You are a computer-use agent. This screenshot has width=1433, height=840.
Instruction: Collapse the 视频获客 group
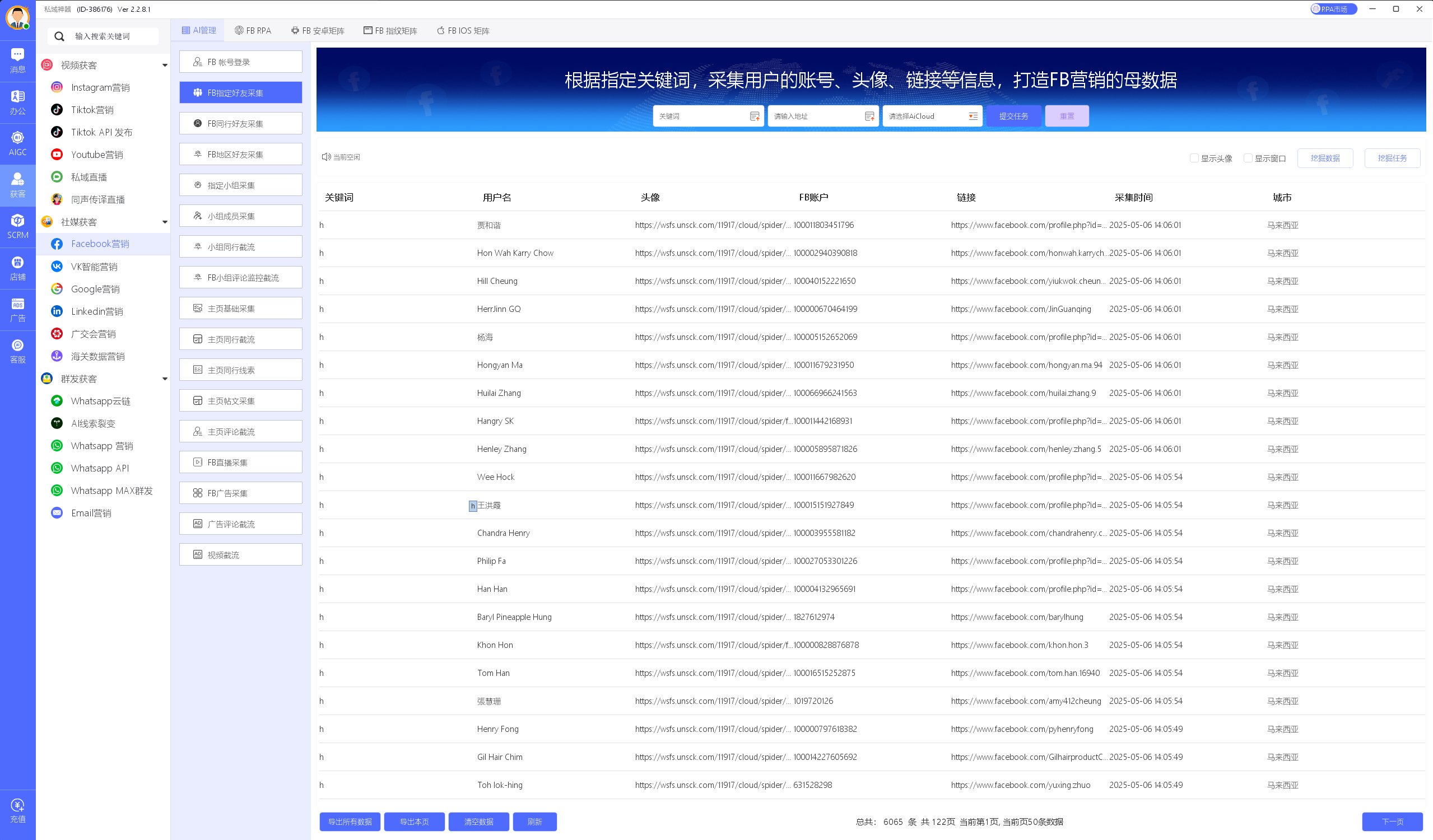click(165, 64)
